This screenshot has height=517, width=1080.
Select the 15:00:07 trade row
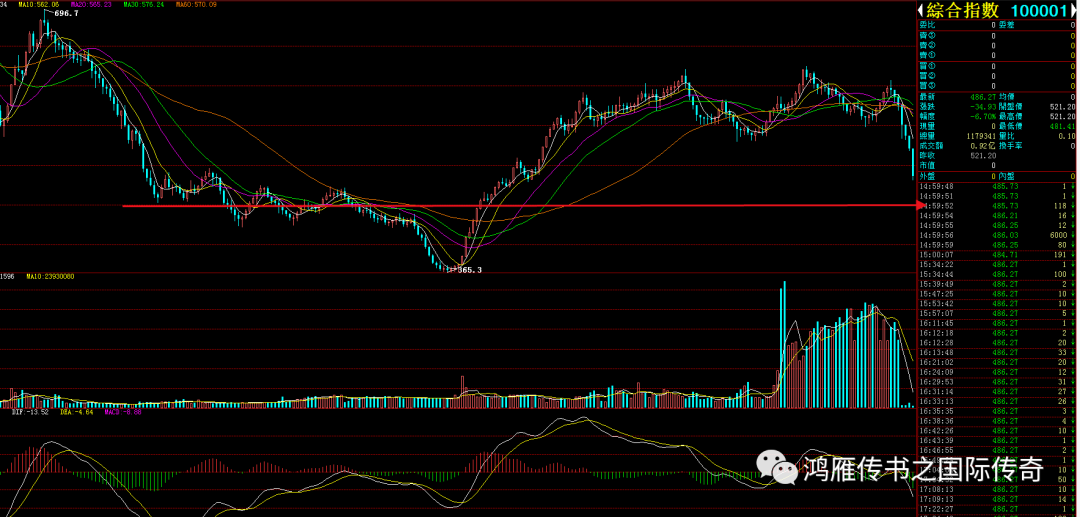(x=997, y=254)
